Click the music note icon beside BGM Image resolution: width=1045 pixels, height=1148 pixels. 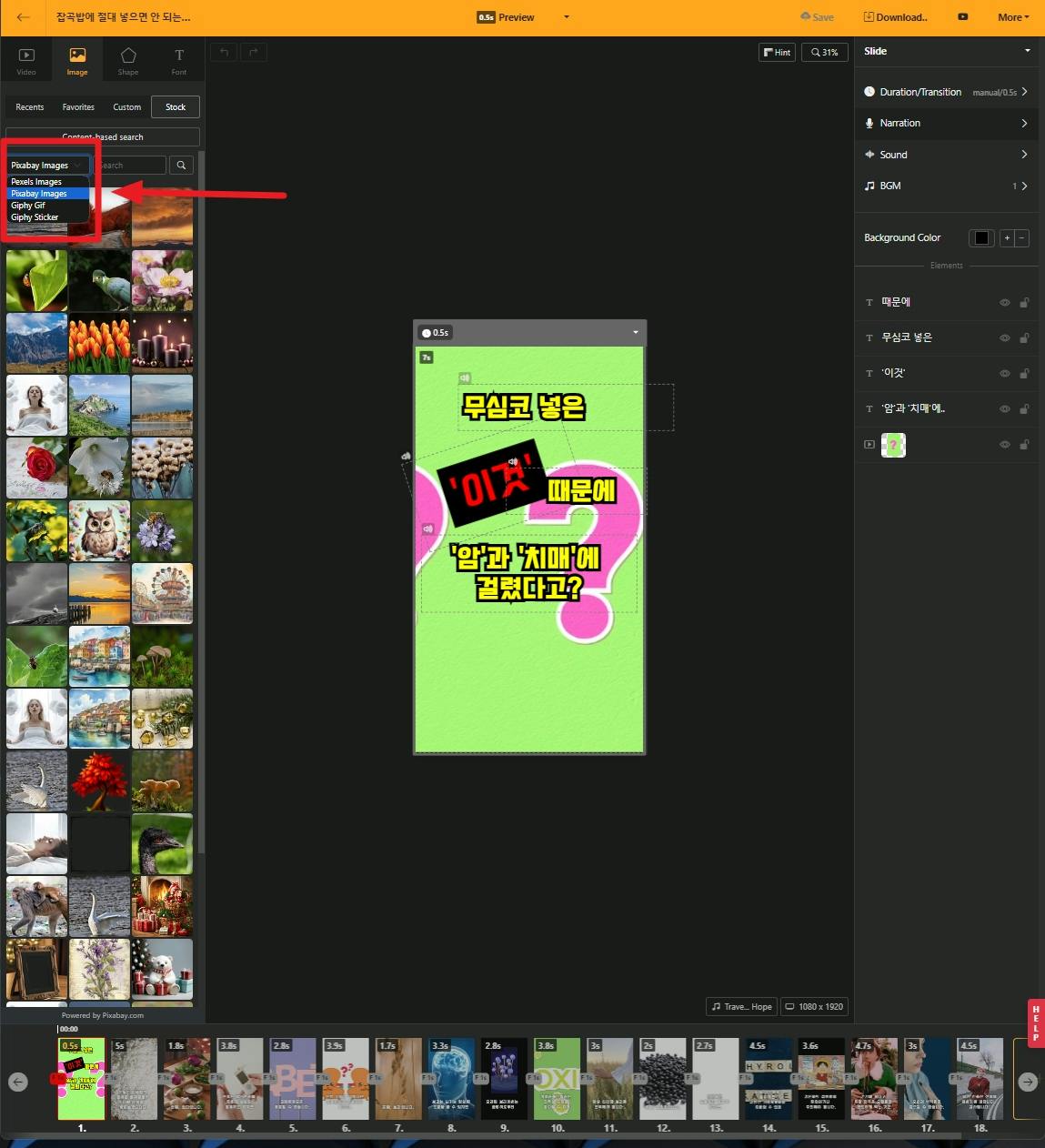tap(869, 186)
